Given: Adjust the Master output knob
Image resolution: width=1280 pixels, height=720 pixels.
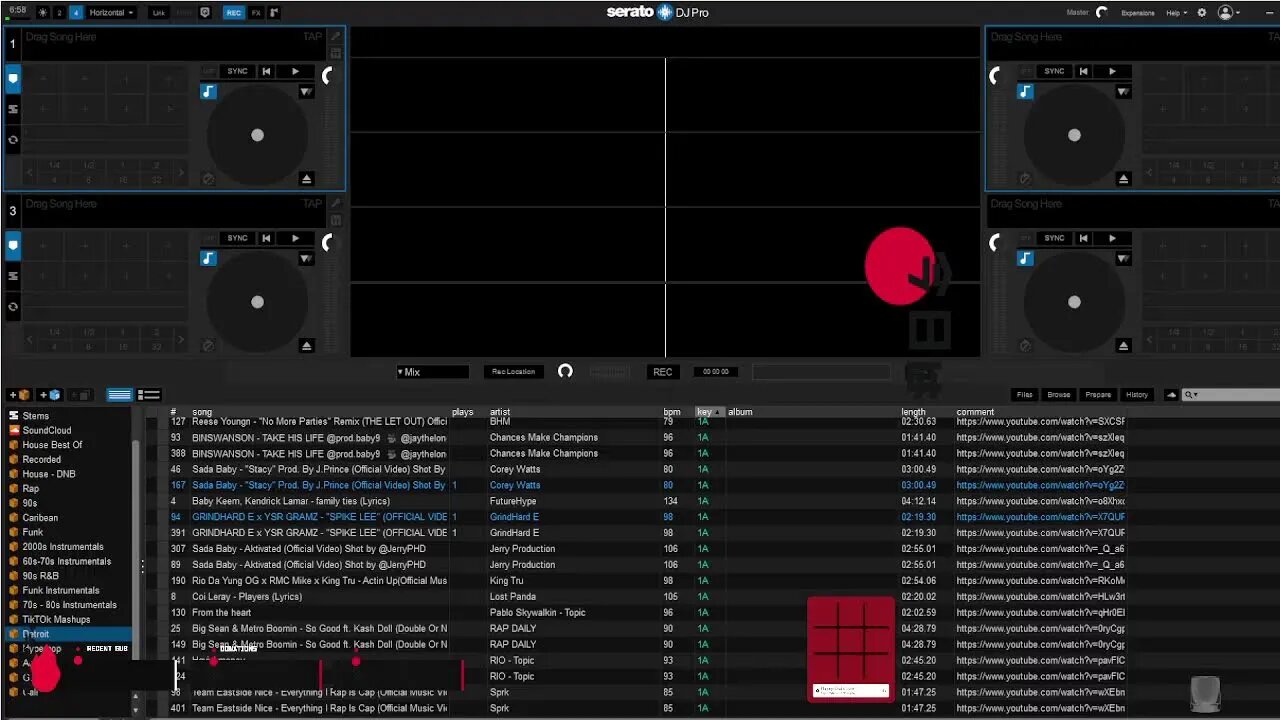Looking at the screenshot, I should [x=1102, y=13].
